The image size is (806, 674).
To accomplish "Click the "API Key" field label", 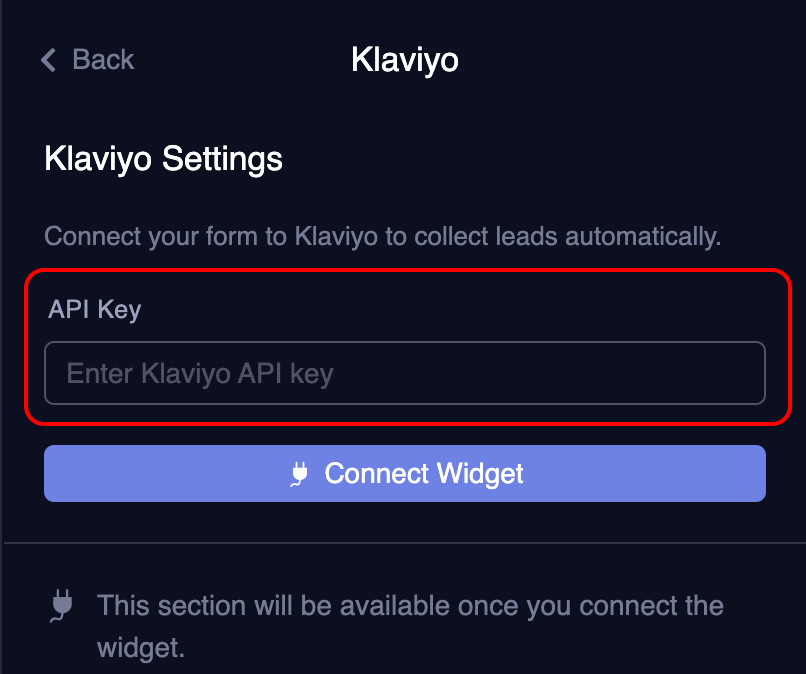I will pyautogui.click(x=94, y=309).
